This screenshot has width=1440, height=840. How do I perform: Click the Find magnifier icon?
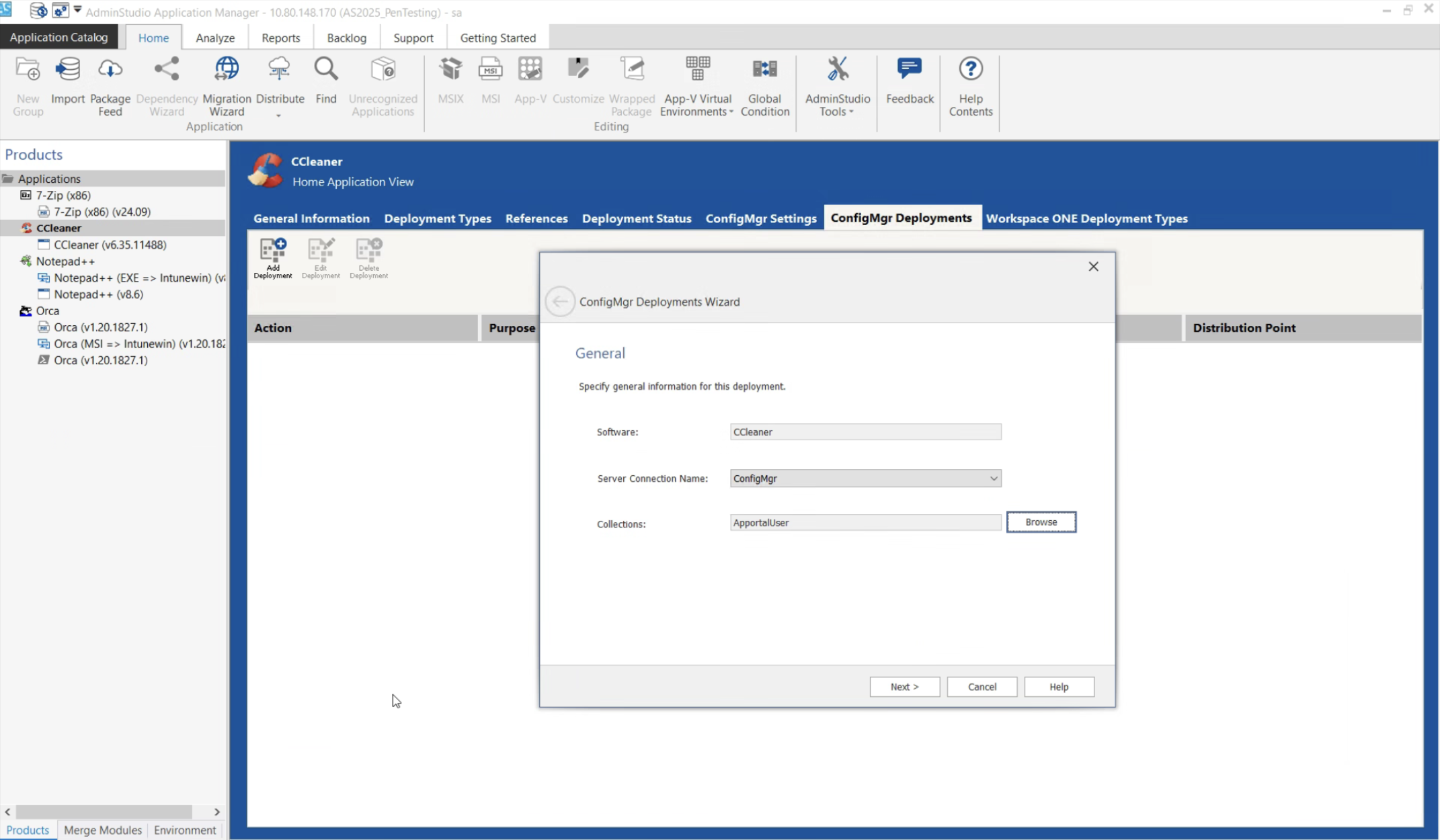(x=325, y=70)
